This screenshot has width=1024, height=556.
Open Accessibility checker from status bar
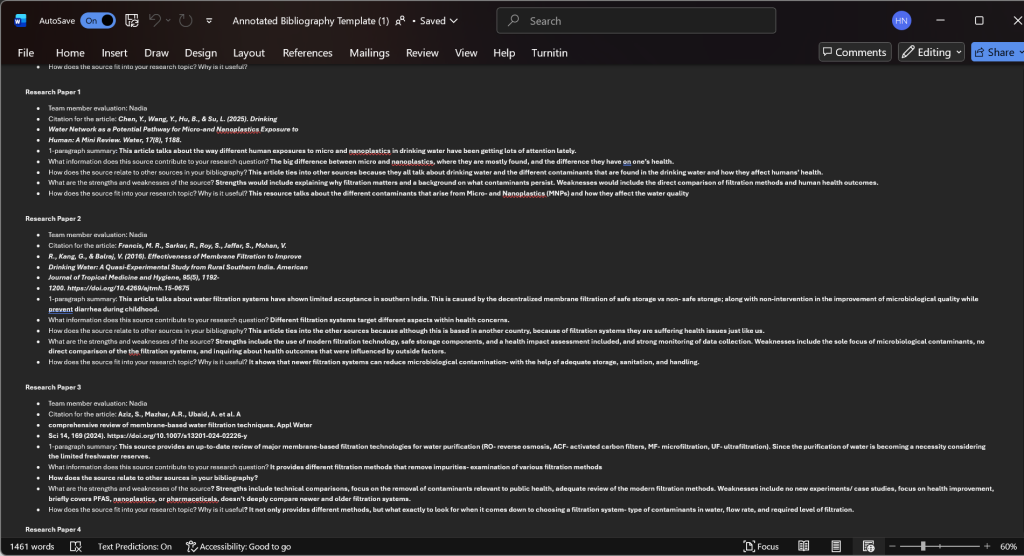click(238, 547)
